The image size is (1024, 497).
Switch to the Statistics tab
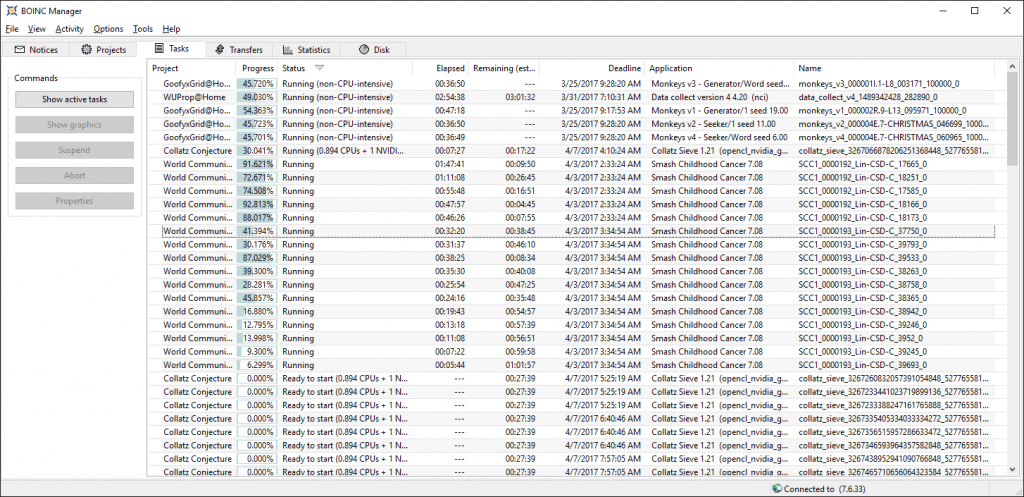point(306,50)
